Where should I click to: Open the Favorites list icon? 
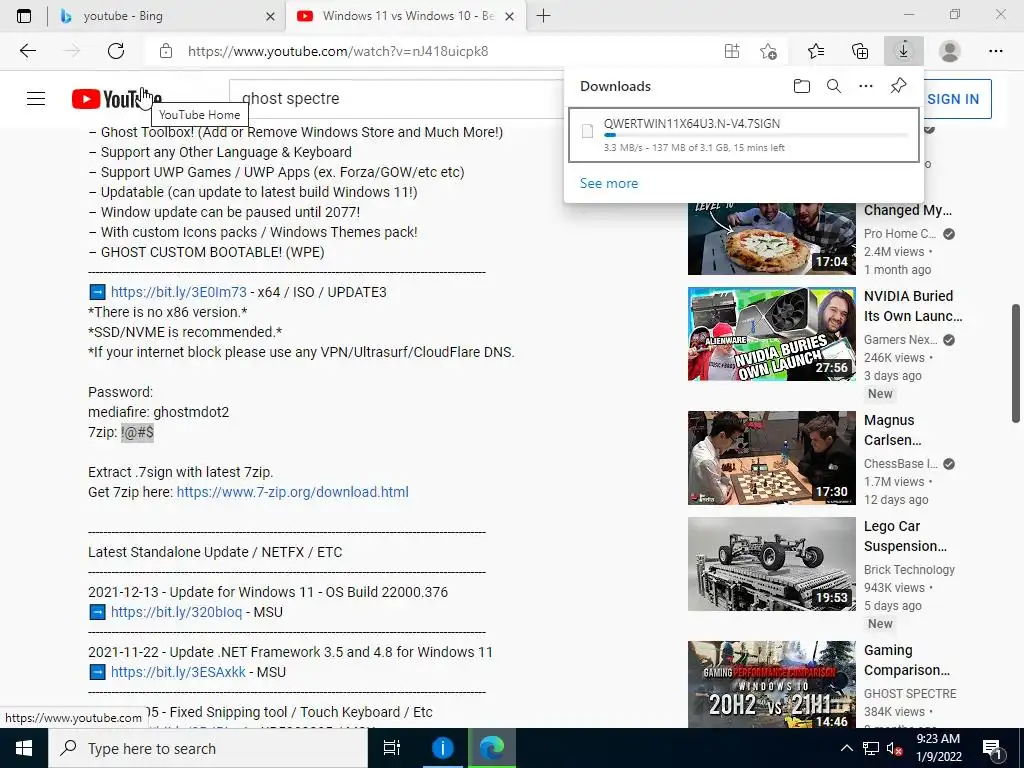pyautogui.click(x=816, y=51)
